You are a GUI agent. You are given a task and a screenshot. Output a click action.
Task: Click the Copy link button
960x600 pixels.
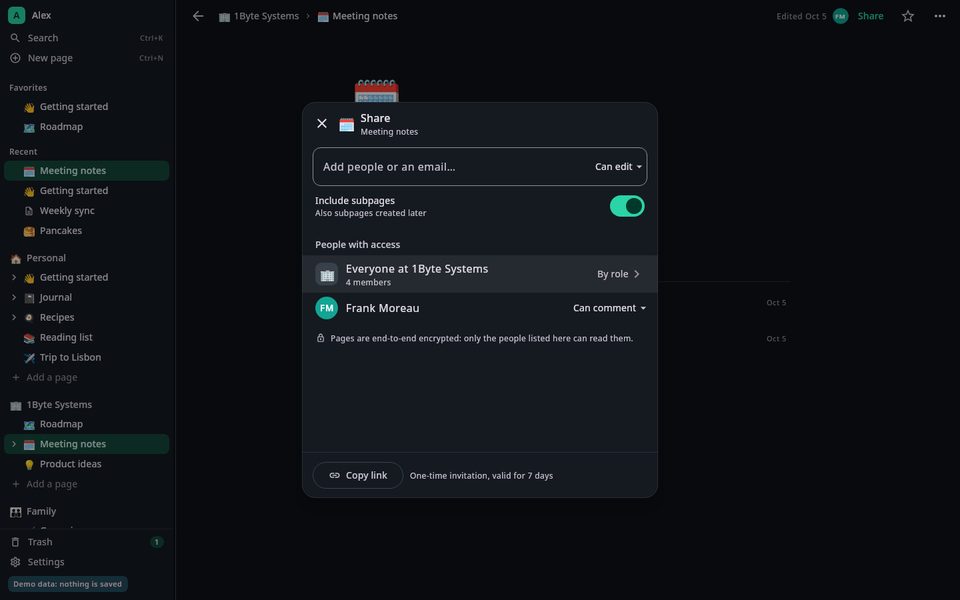click(358, 475)
